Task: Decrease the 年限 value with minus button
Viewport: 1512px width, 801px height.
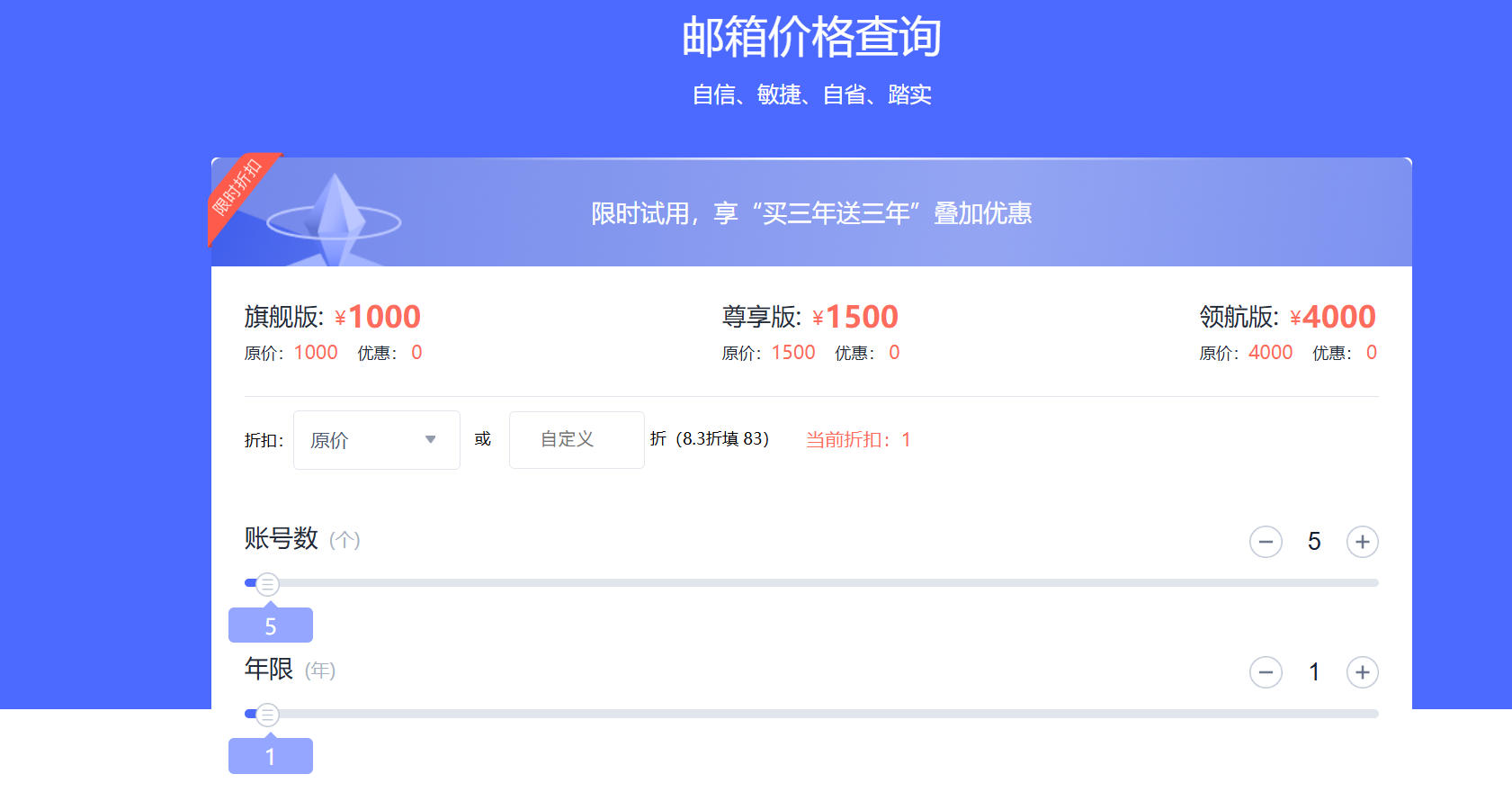Action: [1266, 672]
